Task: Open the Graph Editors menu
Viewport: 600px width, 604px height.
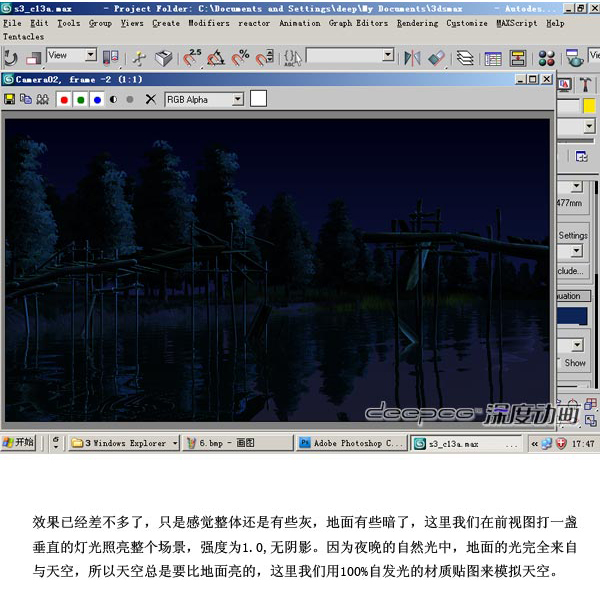Action: click(358, 23)
